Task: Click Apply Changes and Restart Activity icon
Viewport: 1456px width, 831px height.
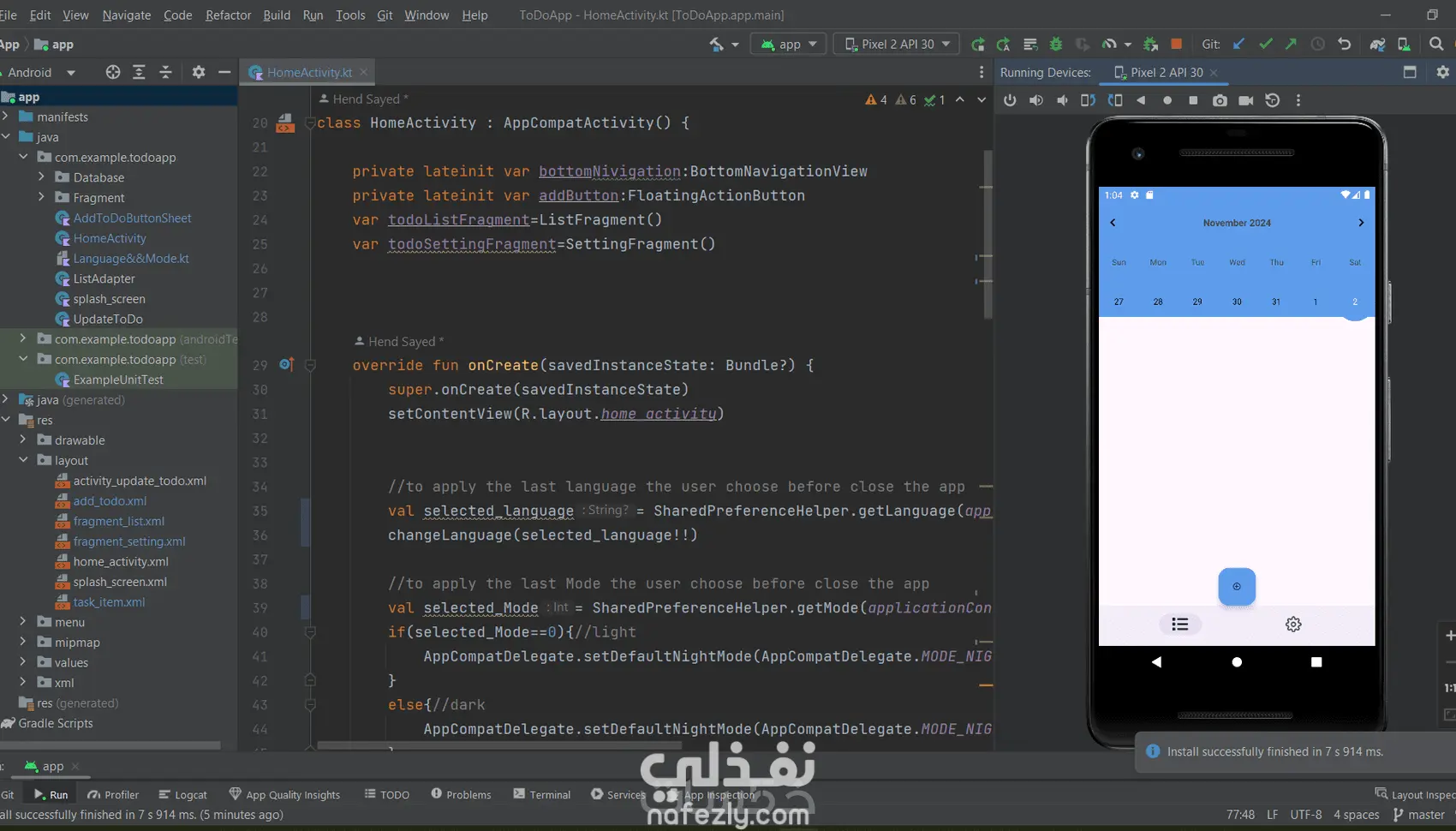Action: (1003, 45)
